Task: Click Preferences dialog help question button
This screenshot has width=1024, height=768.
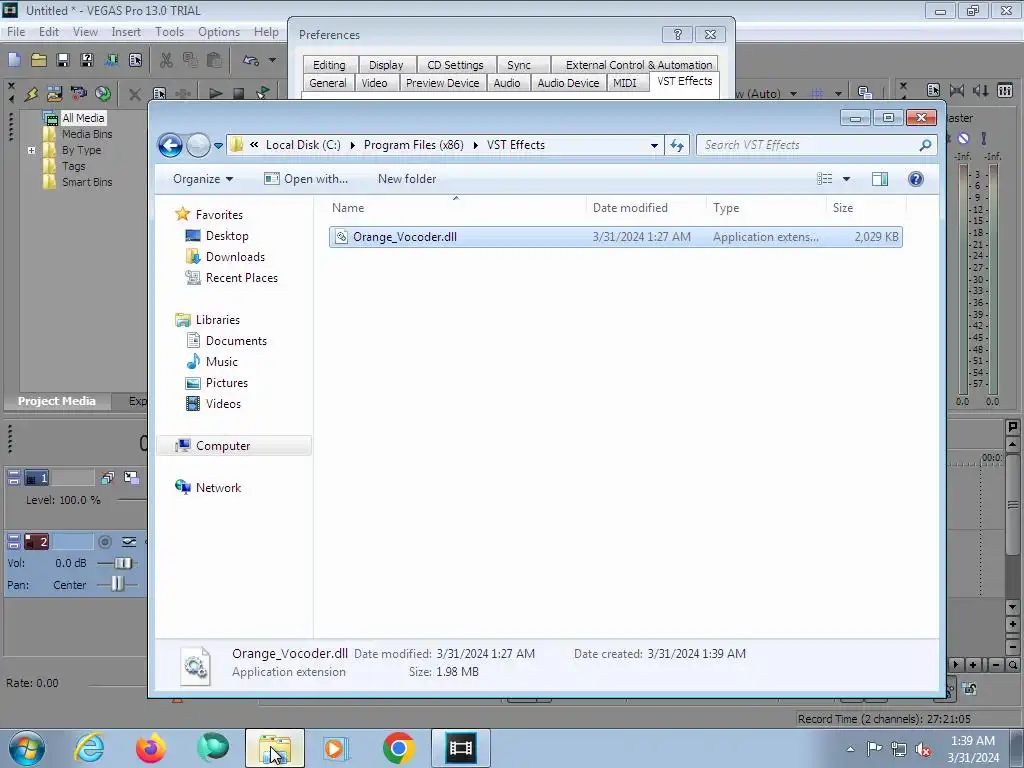Action: click(677, 34)
